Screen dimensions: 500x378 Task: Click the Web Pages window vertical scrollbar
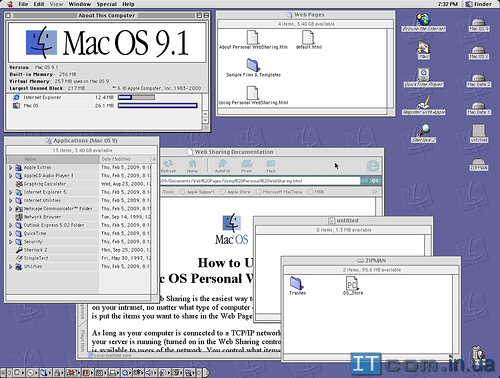[x=390, y=68]
